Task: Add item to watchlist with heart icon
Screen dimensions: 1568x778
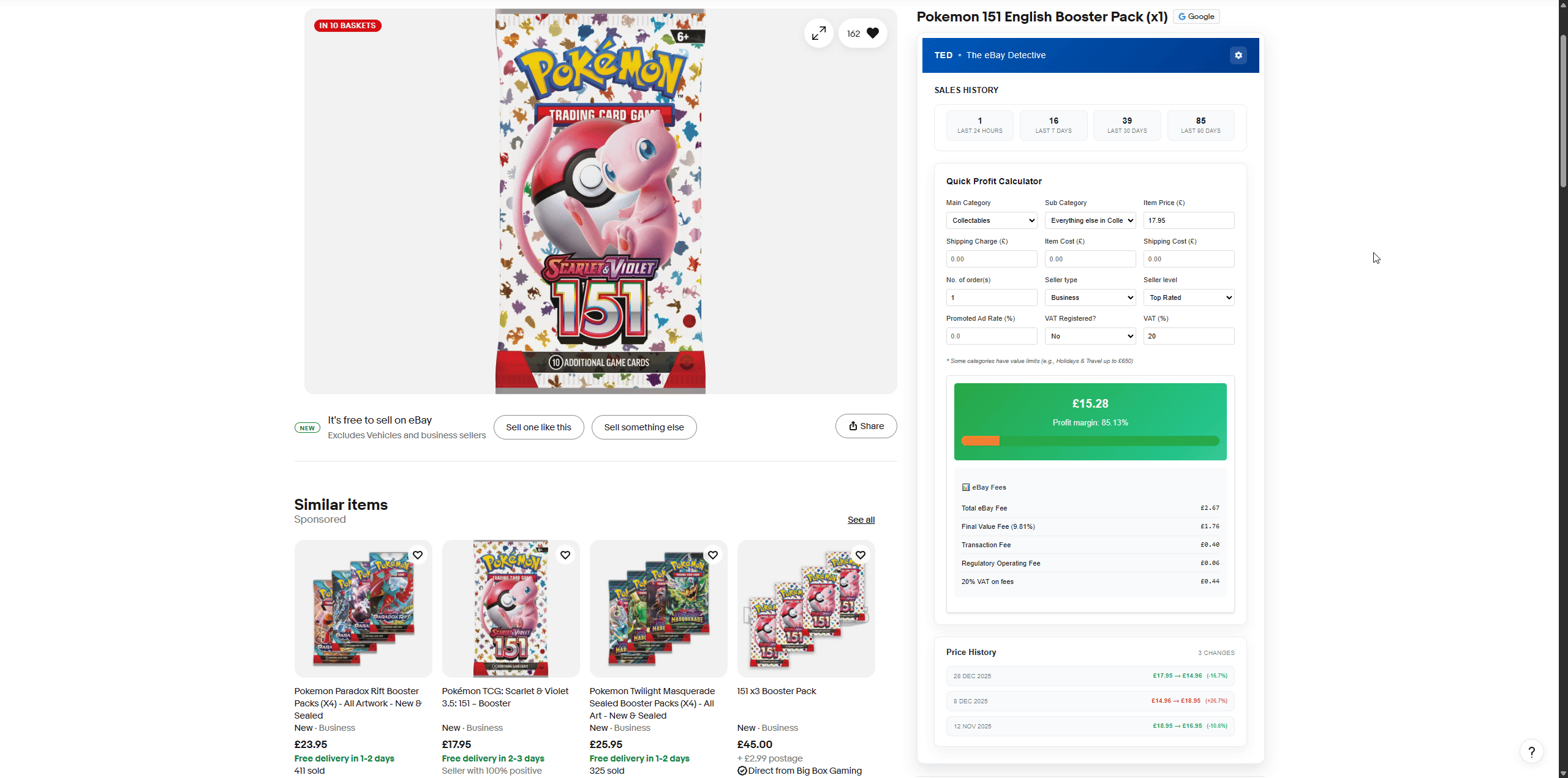Action: (x=872, y=34)
